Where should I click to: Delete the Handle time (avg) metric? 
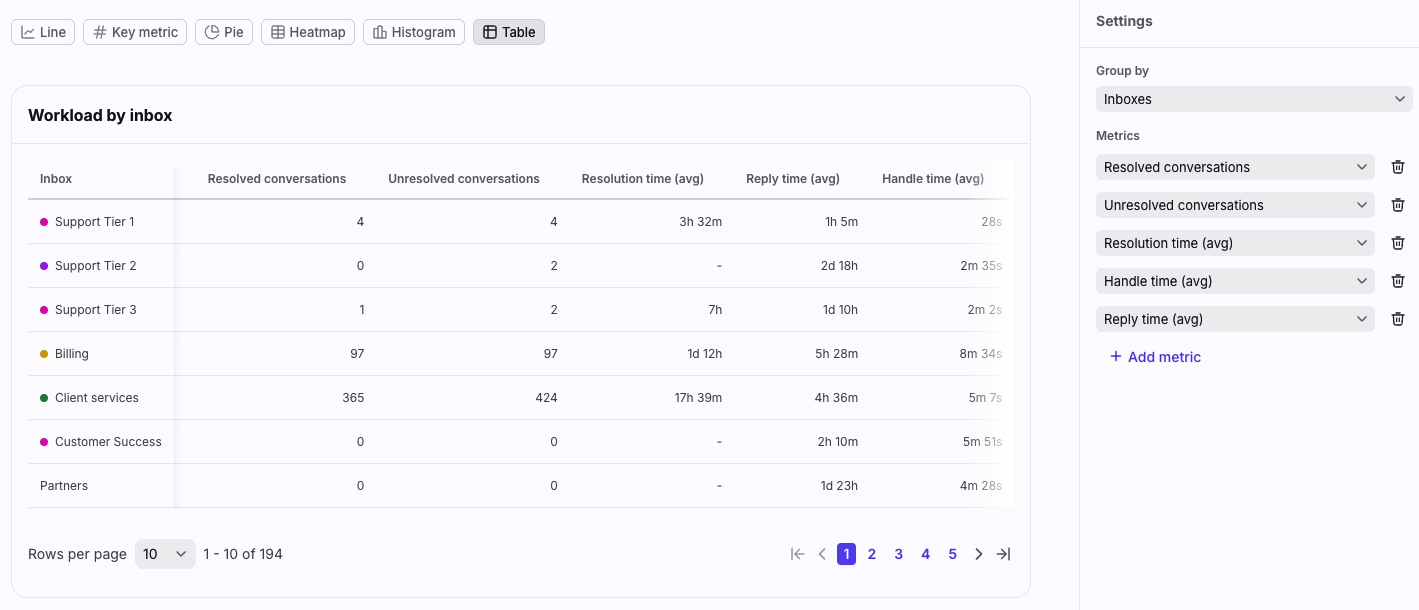click(x=1398, y=281)
